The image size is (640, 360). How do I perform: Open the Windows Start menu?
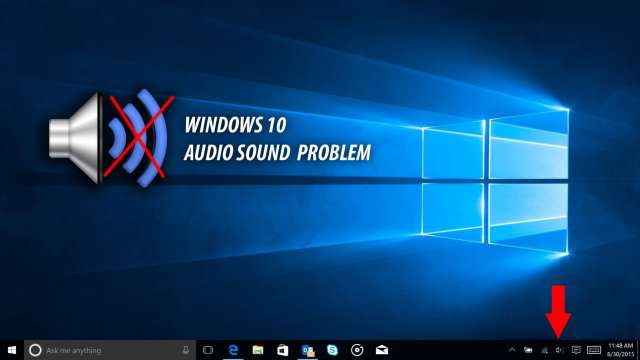[12, 350]
